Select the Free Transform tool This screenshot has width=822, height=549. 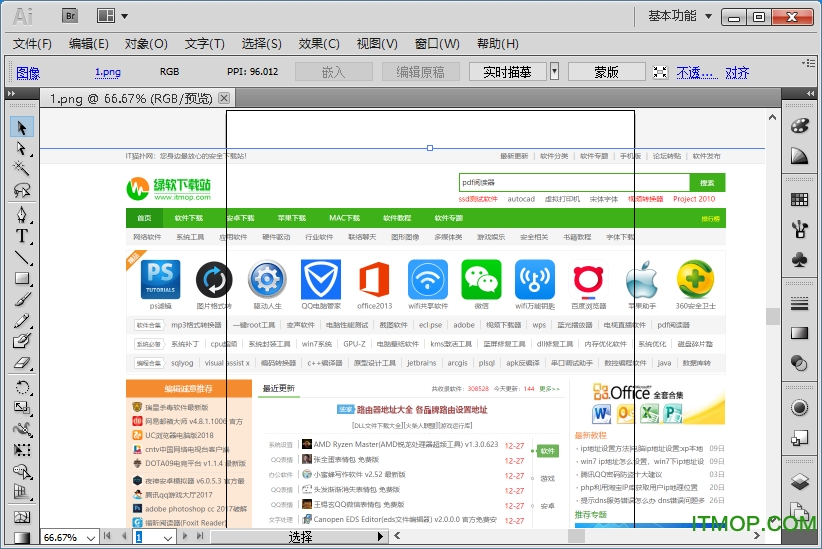tap(21, 450)
